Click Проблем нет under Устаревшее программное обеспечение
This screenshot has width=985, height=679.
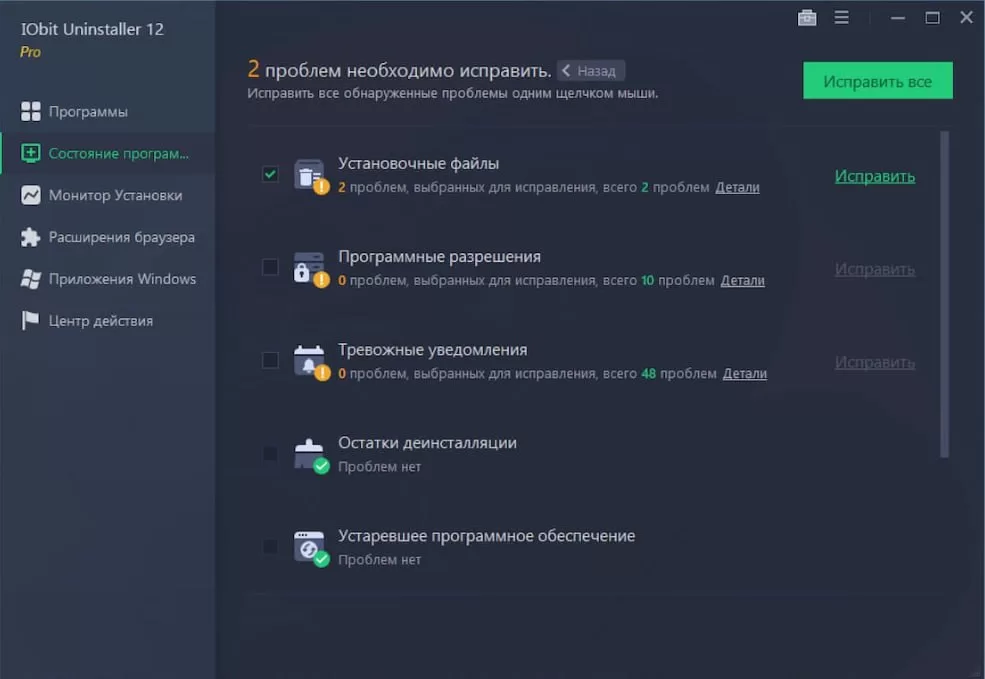(379, 560)
